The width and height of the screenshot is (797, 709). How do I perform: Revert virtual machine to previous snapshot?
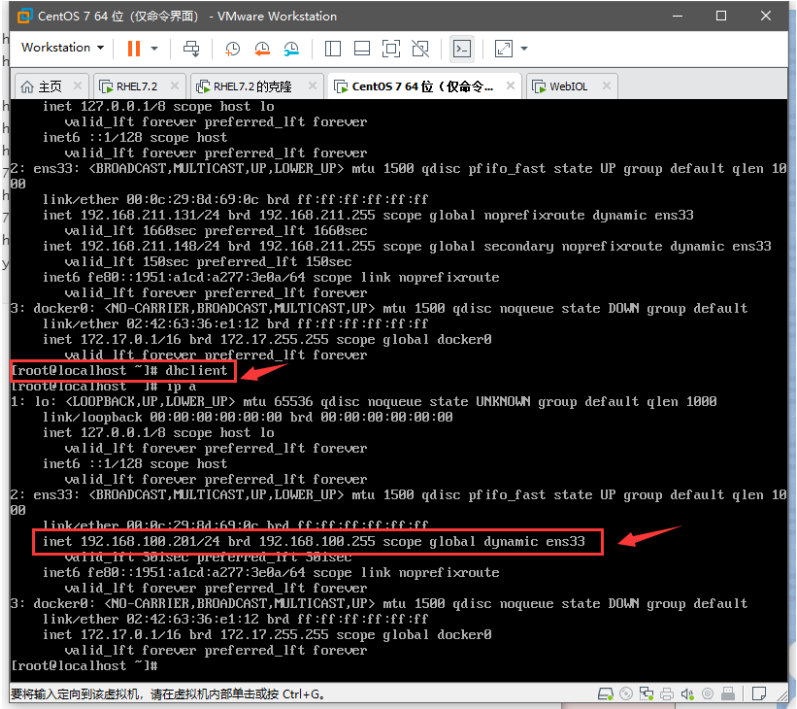262,49
